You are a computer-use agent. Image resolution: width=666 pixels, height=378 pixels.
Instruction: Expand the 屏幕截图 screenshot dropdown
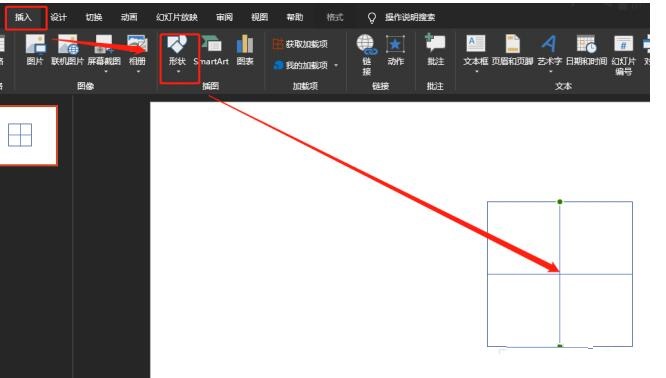[104, 71]
